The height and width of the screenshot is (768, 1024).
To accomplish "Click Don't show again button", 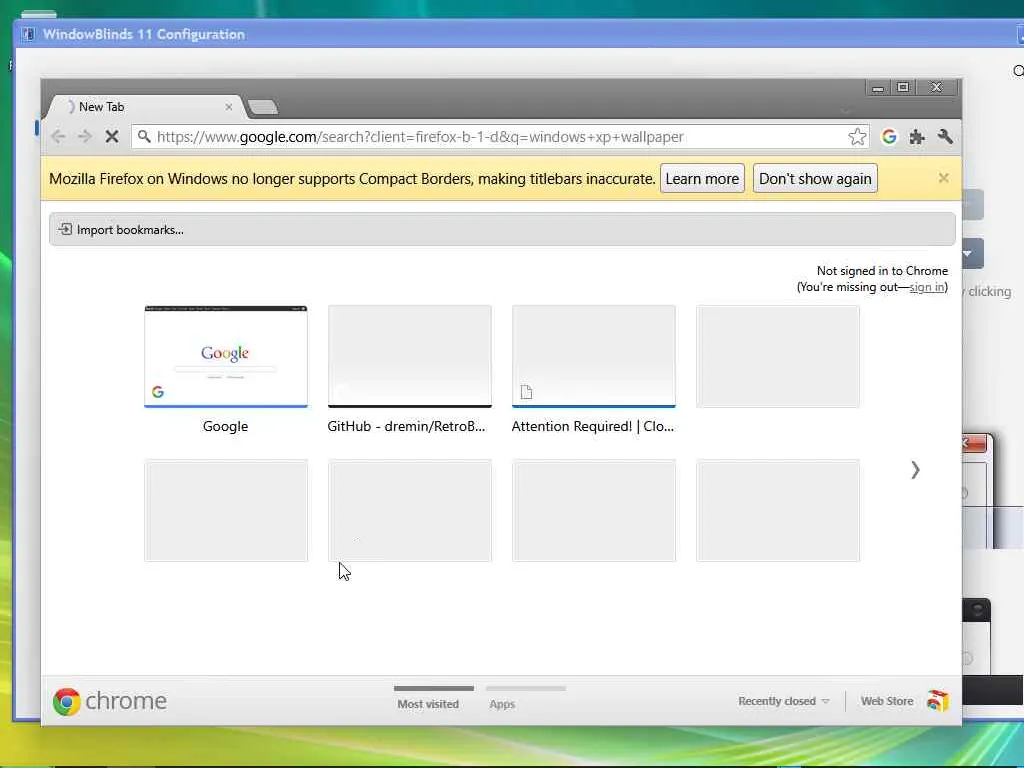I will pyautogui.click(x=815, y=178).
